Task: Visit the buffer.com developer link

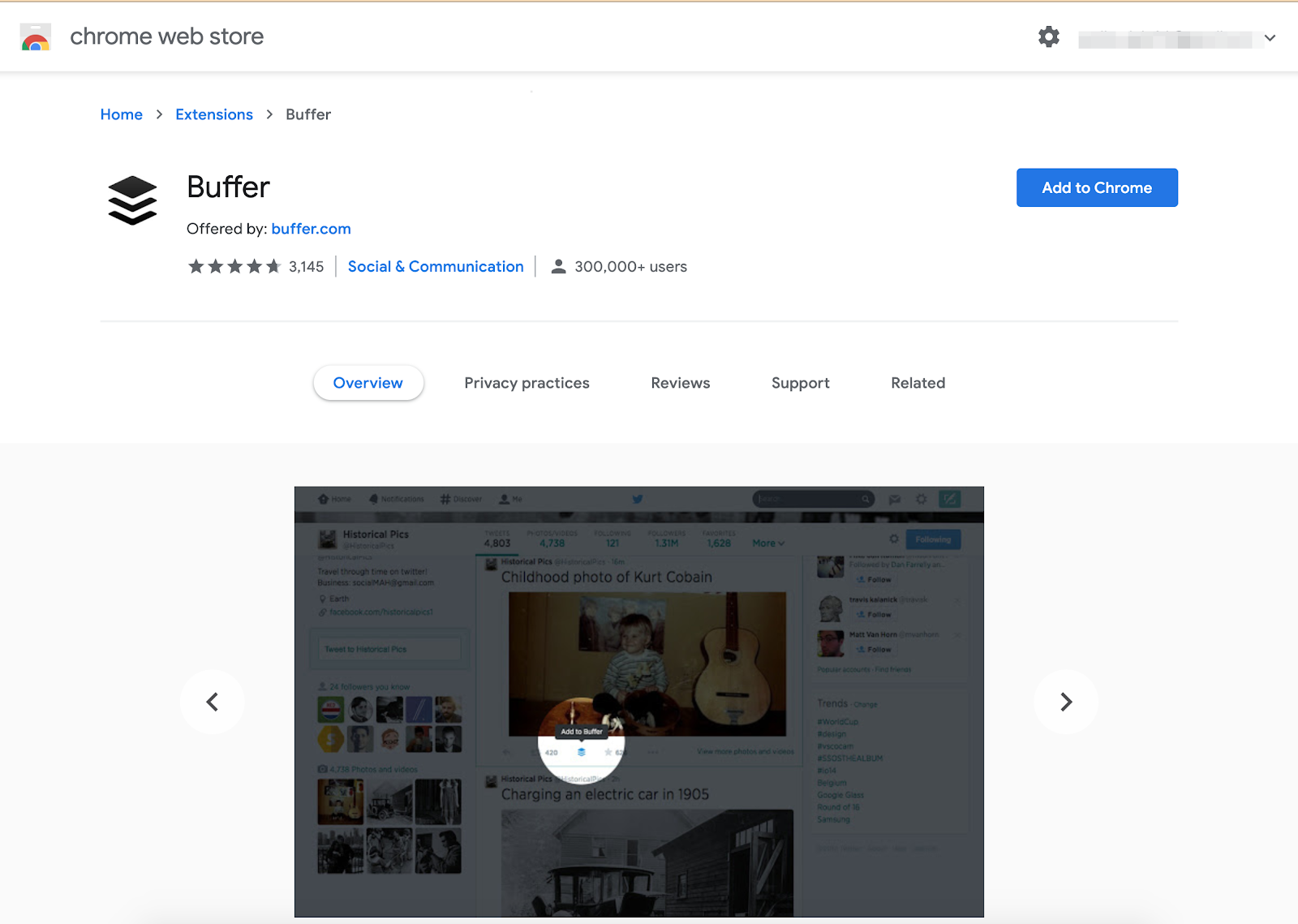Action: [311, 229]
